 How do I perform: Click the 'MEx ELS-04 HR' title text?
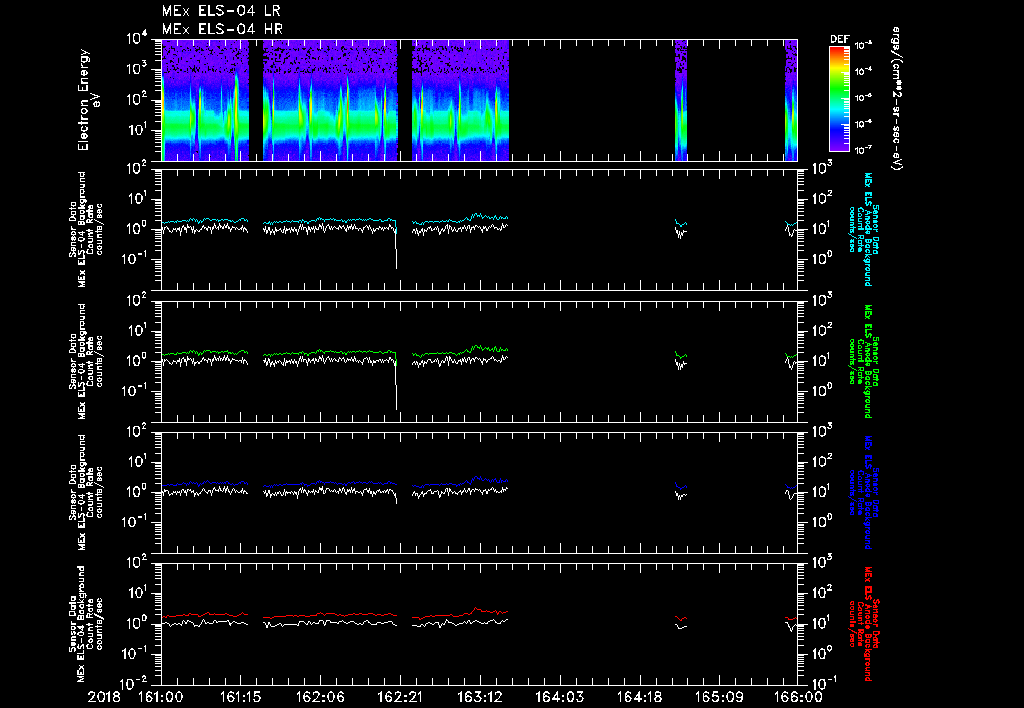pyautogui.click(x=222, y=29)
